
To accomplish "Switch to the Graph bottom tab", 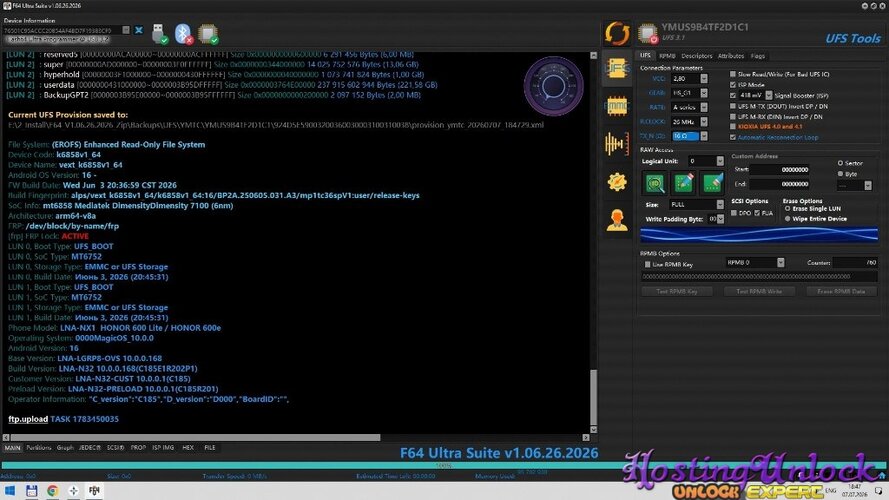I will point(65,448).
